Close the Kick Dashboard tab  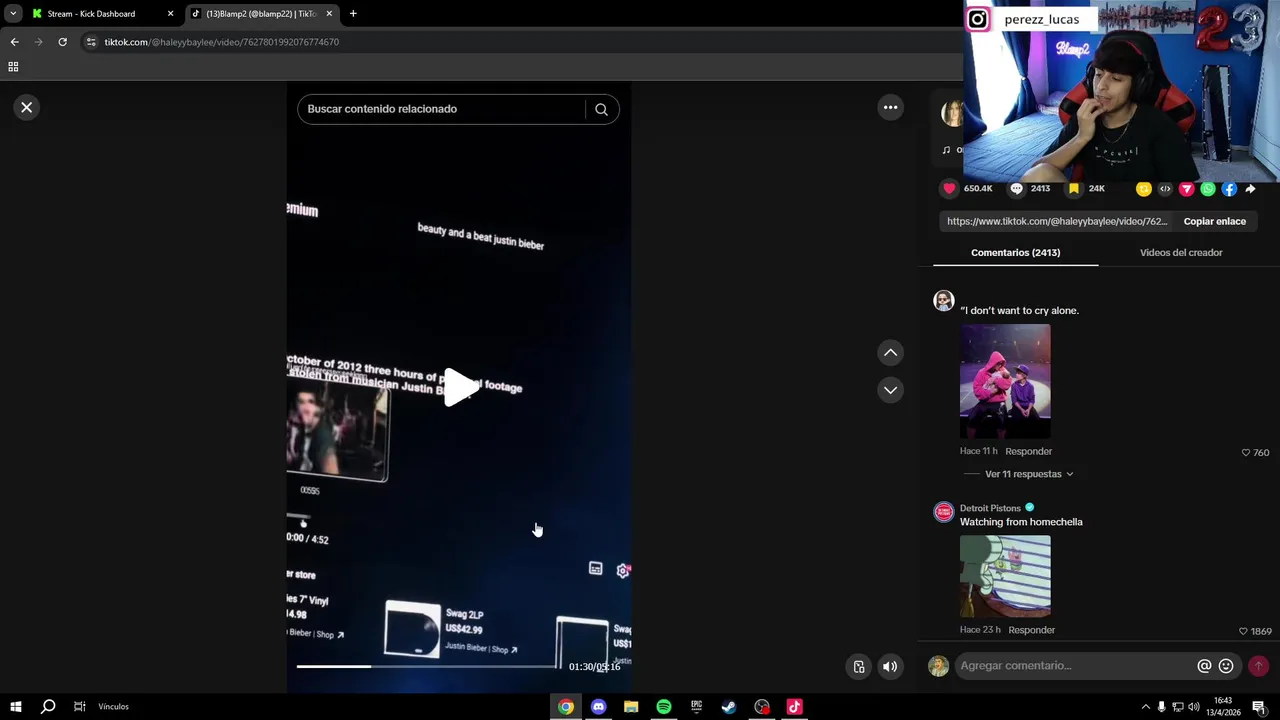coord(170,14)
